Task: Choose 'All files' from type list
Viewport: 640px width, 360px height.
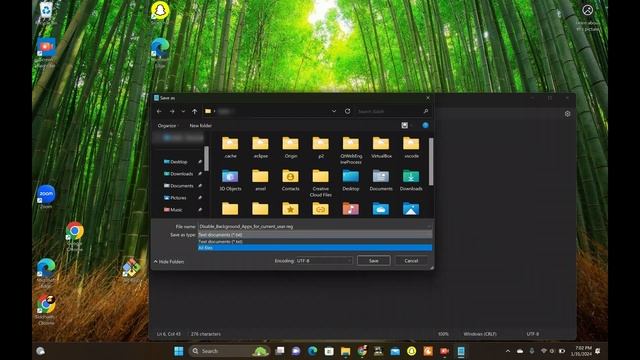Action: pos(315,248)
